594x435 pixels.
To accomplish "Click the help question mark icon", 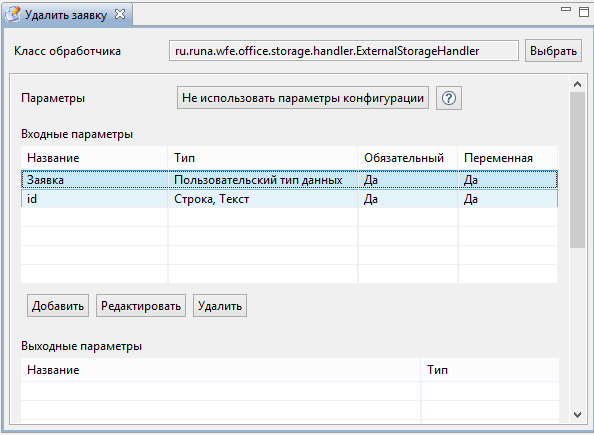I will [449, 98].
